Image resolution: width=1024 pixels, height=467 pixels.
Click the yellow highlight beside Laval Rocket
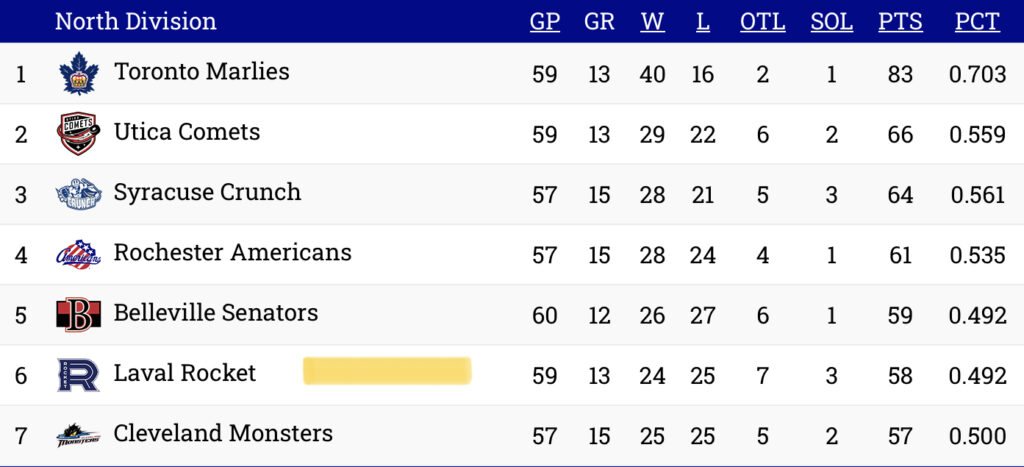[387, 370]
